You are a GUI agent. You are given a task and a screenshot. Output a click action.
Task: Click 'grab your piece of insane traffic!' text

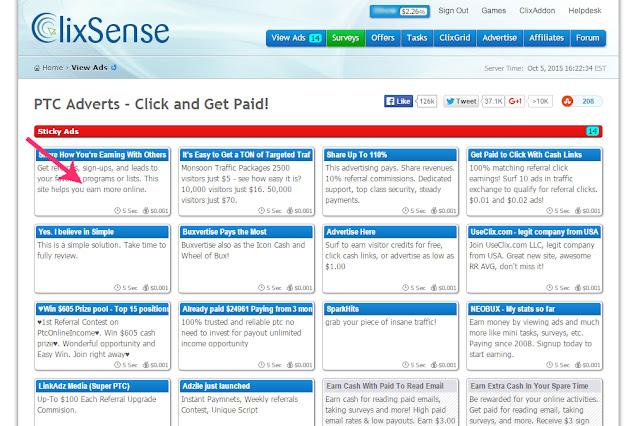coord(381,322)
